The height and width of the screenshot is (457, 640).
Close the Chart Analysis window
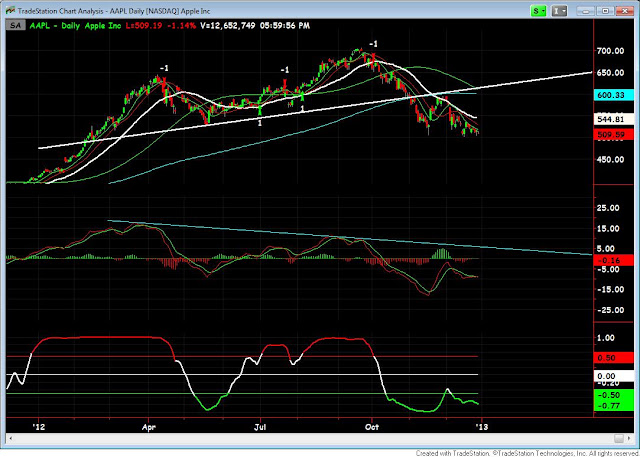point(624,11)
